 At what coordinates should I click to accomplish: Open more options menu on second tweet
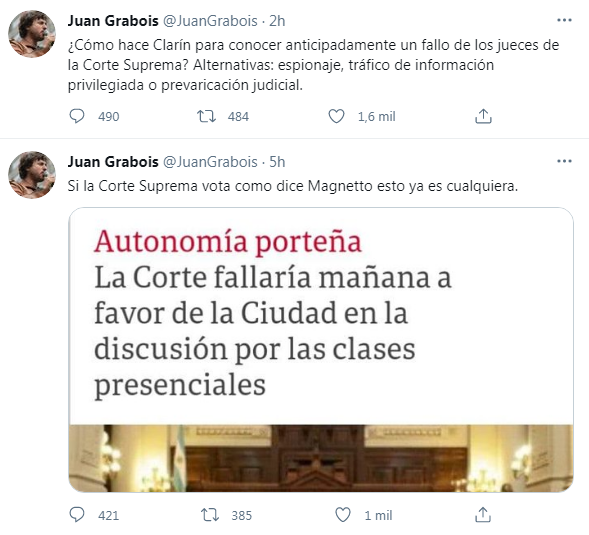[564, 161]
